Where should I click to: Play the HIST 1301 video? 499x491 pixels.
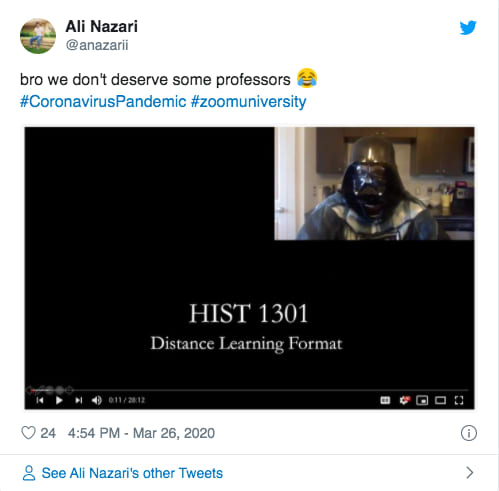(59, 400)
